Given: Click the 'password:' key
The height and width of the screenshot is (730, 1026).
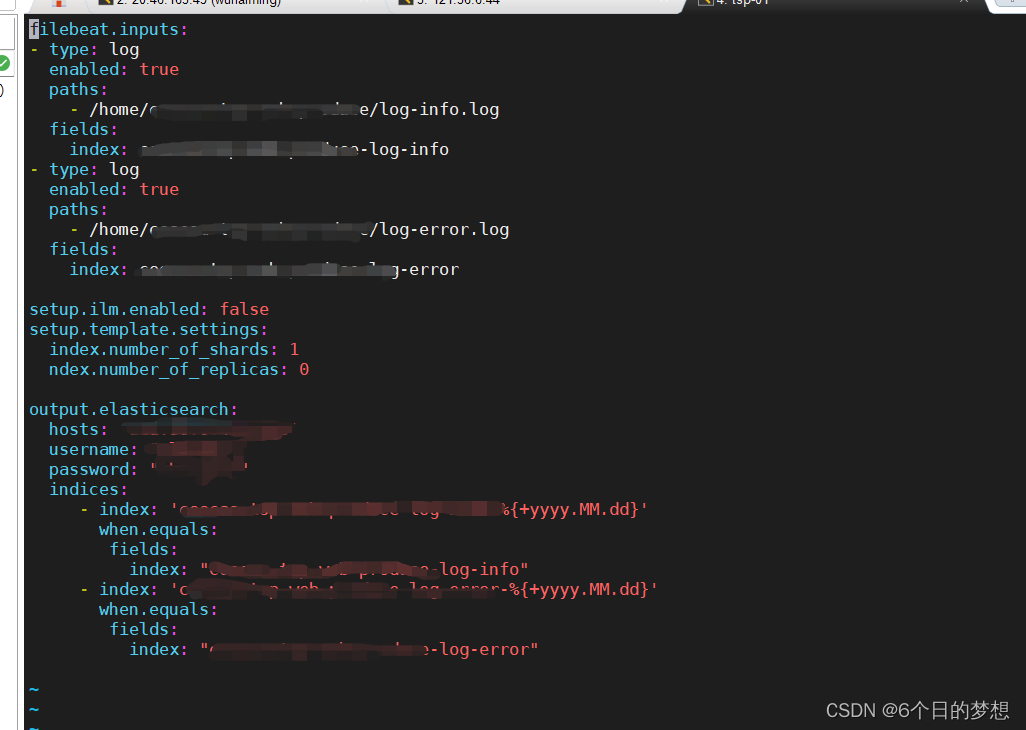Looking at the screenshot, I should coord(94,470).
